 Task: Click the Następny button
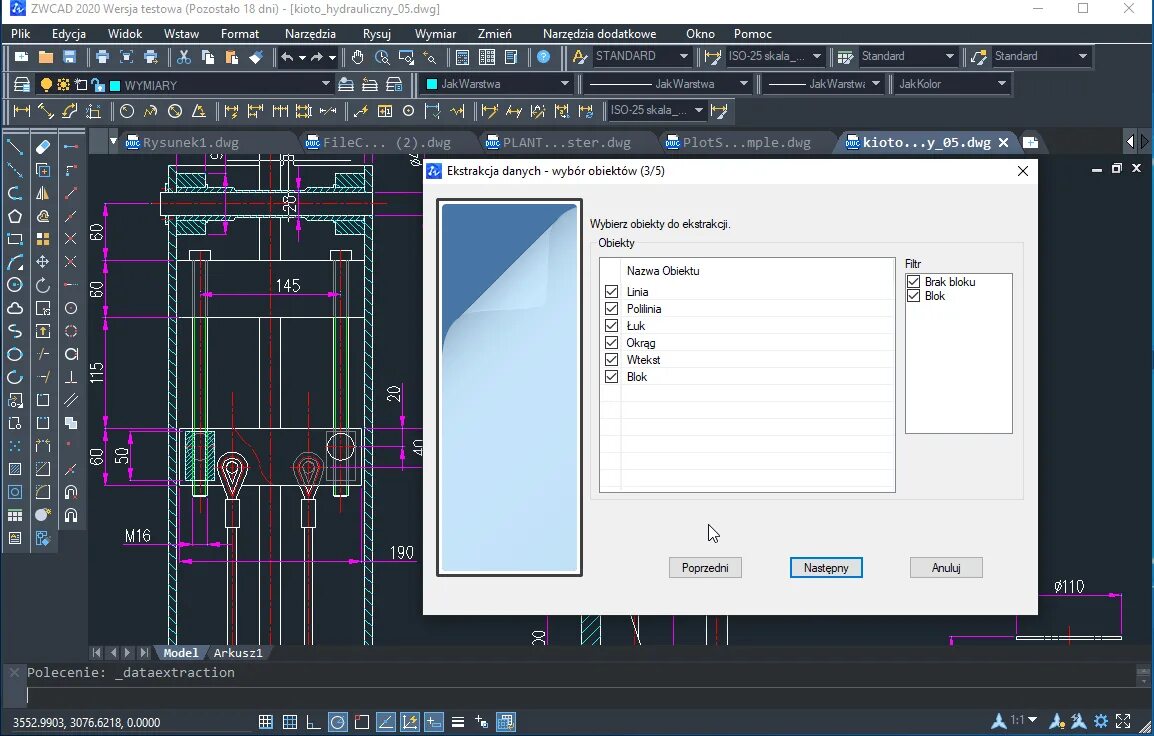point(825,568)
